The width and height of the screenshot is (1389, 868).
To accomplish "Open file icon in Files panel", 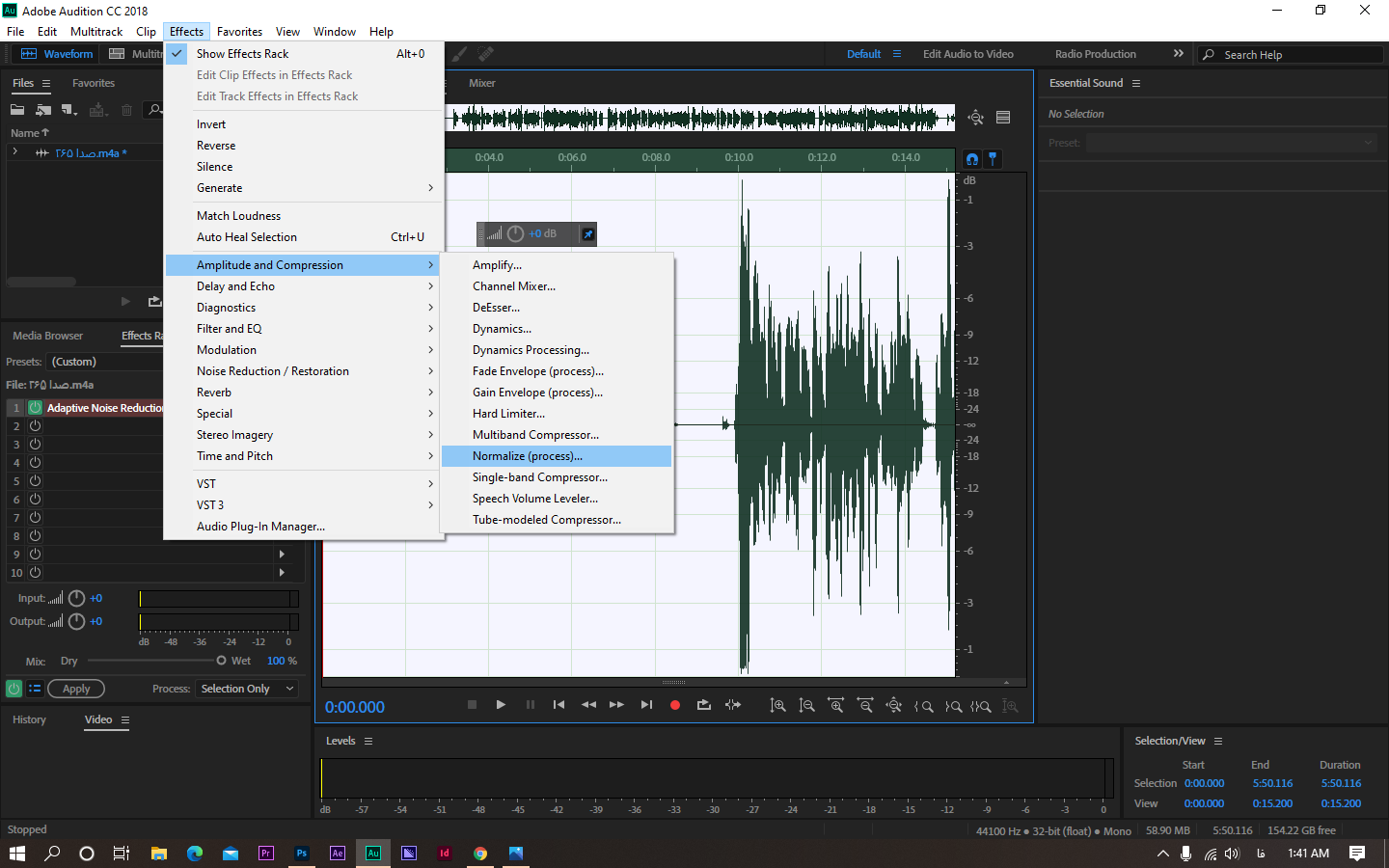I will 18,110.
